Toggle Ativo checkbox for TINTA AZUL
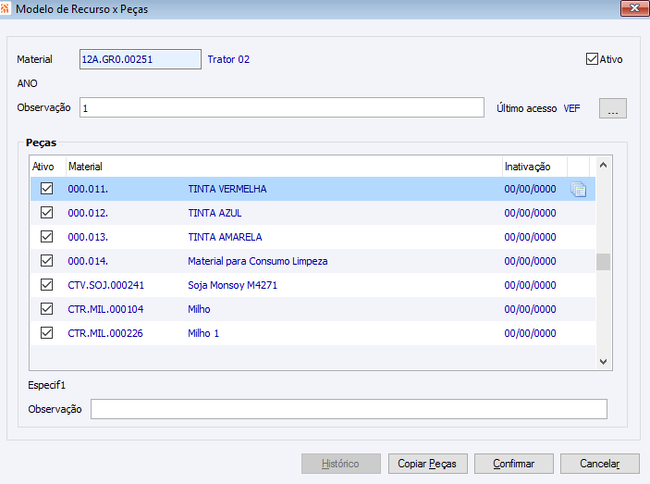Image resolution: width=650 pixels, height=484 pixels. click(47, 213)
